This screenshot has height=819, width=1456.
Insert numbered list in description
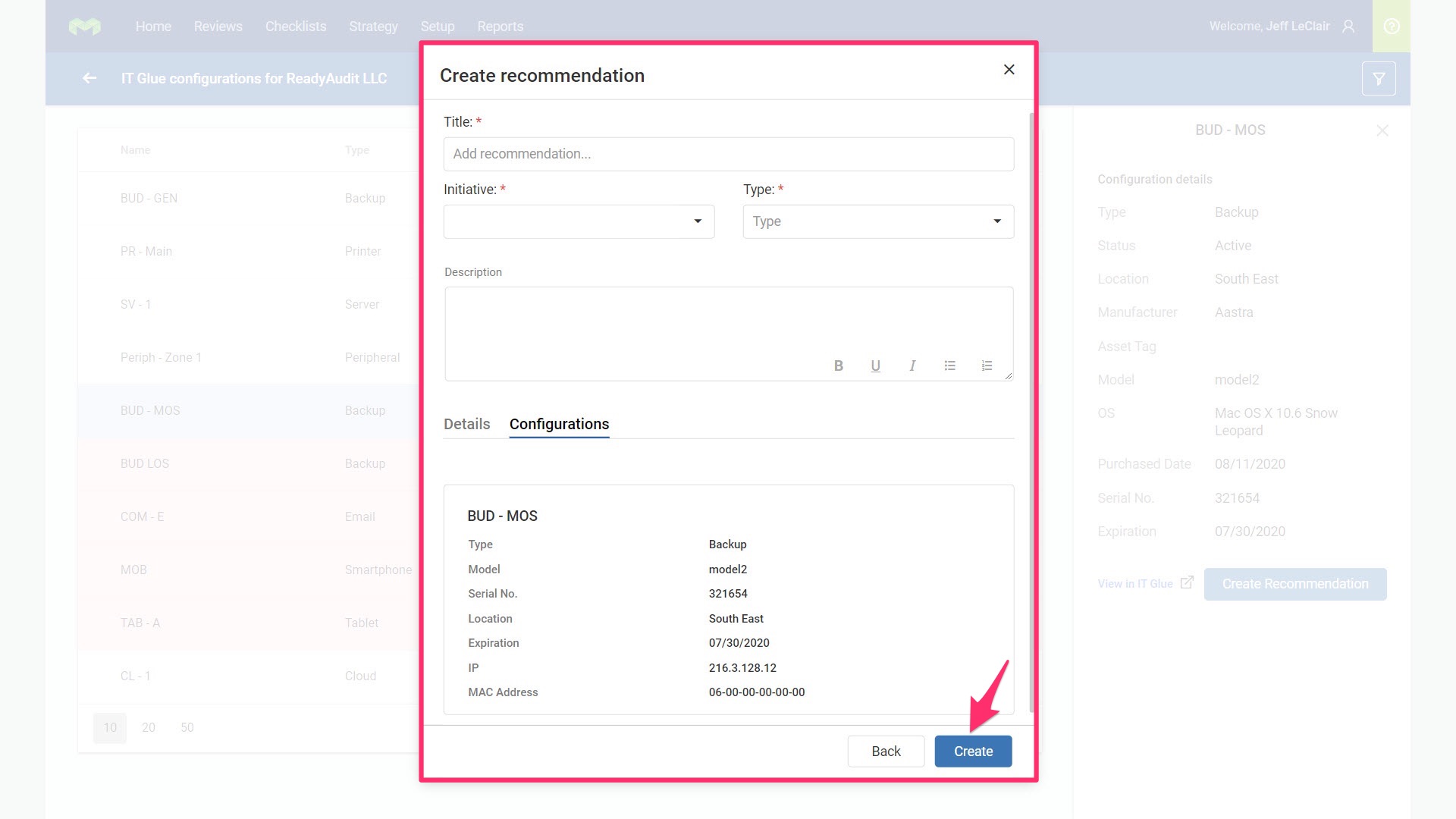(987, 366)
